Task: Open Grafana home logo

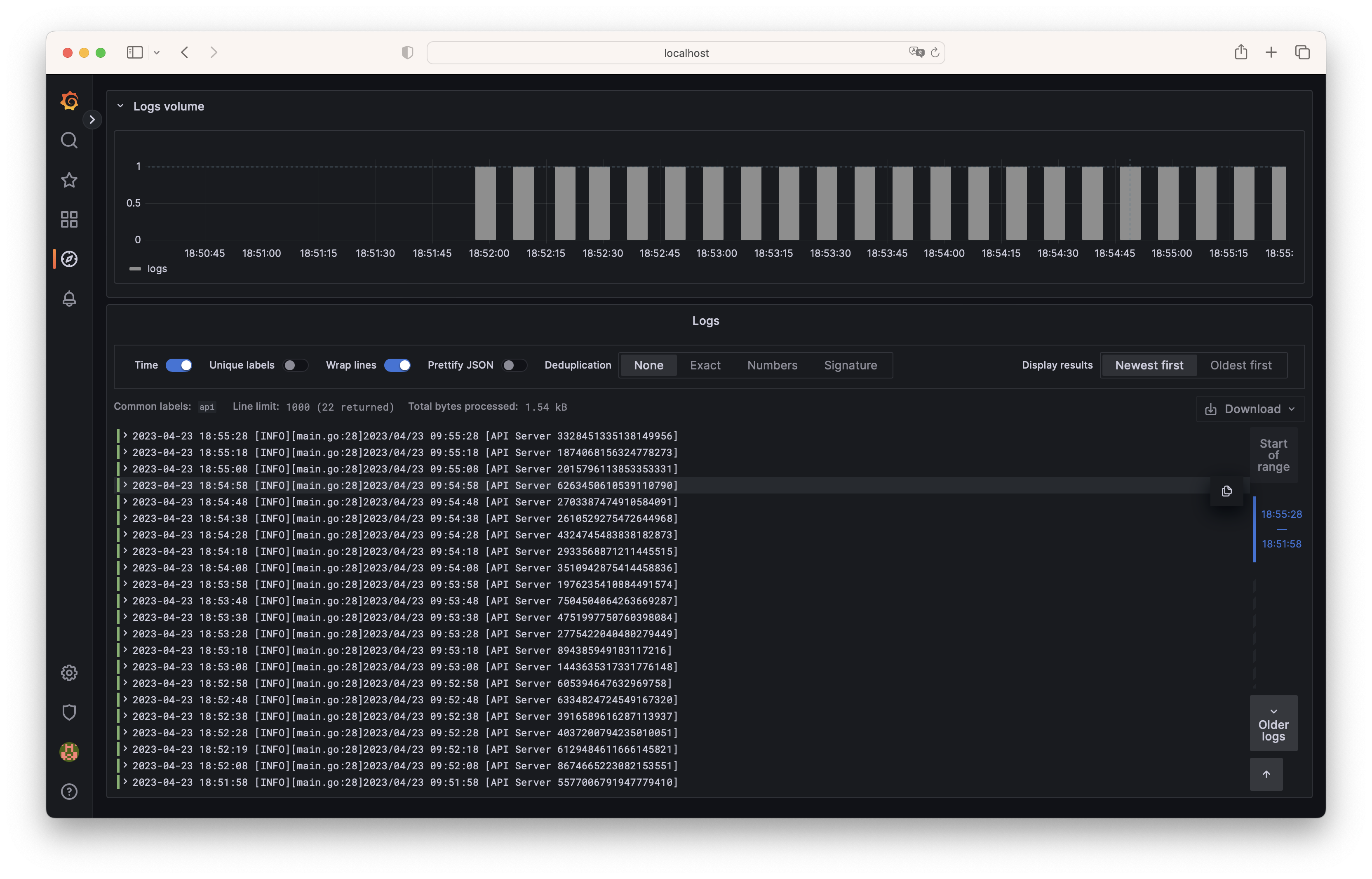Action: pyautogui.click(x=69, y=101)
